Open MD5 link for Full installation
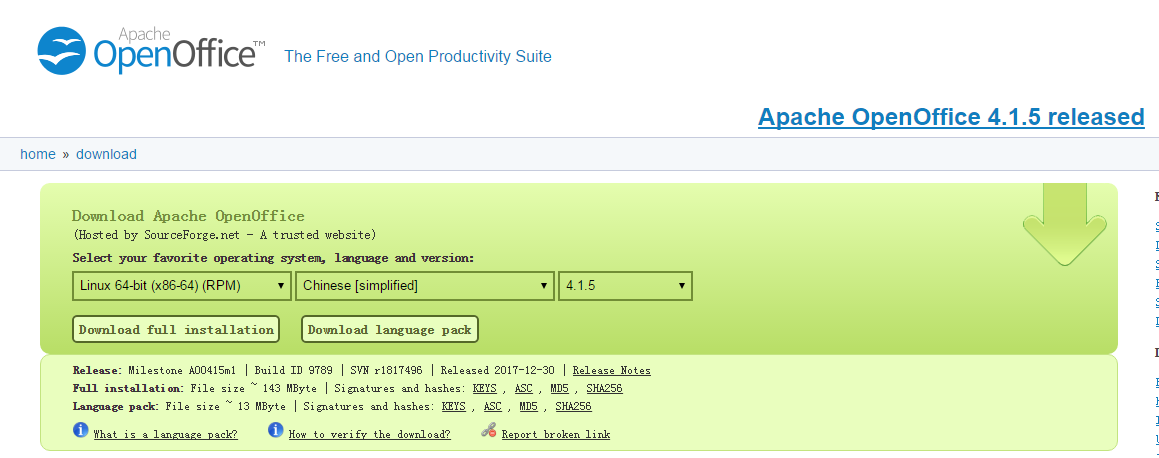This screenshot has width=1159, height=458. (x=559, y=389)
